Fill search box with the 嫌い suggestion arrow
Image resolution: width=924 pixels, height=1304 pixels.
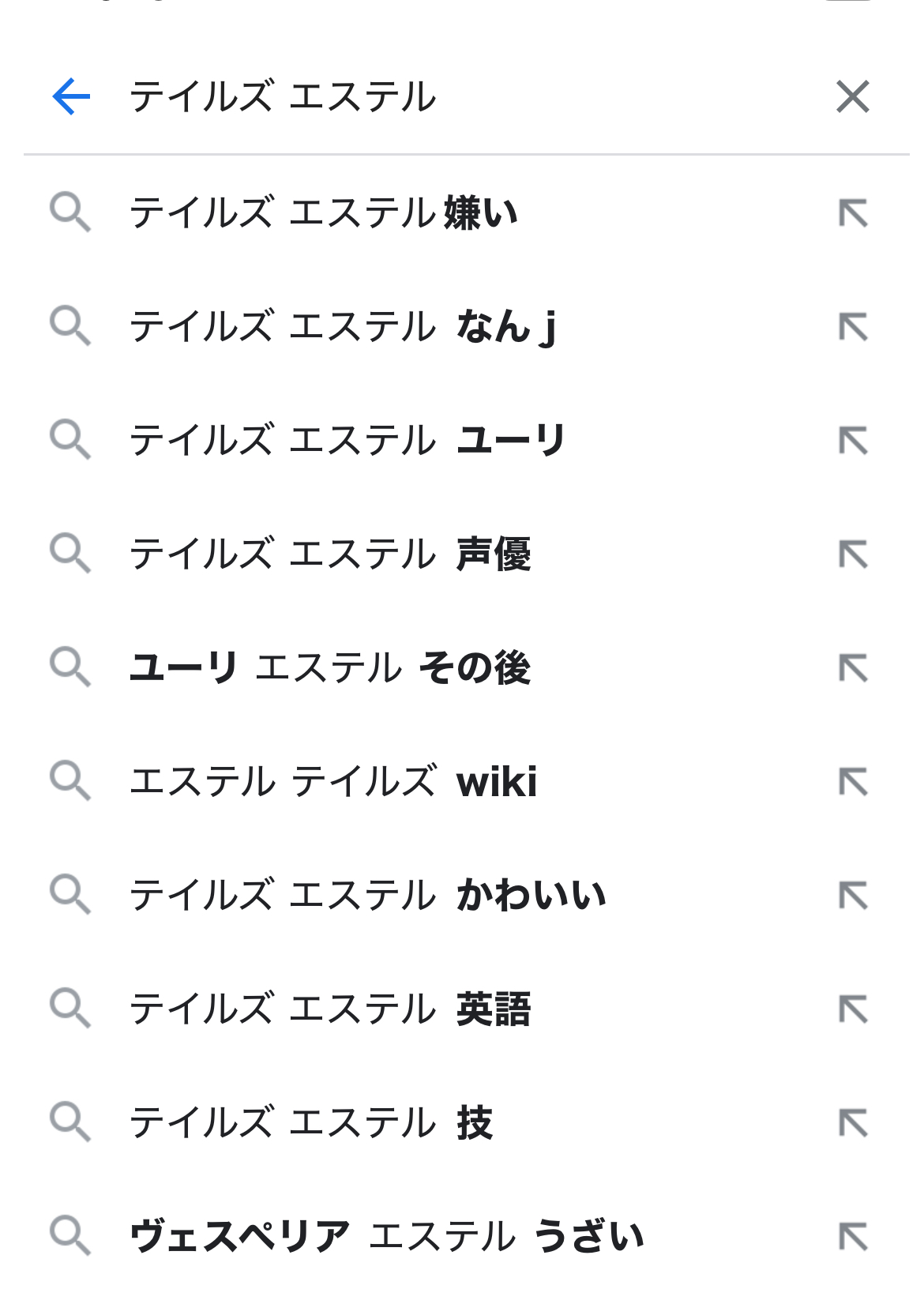click(853, 213)
